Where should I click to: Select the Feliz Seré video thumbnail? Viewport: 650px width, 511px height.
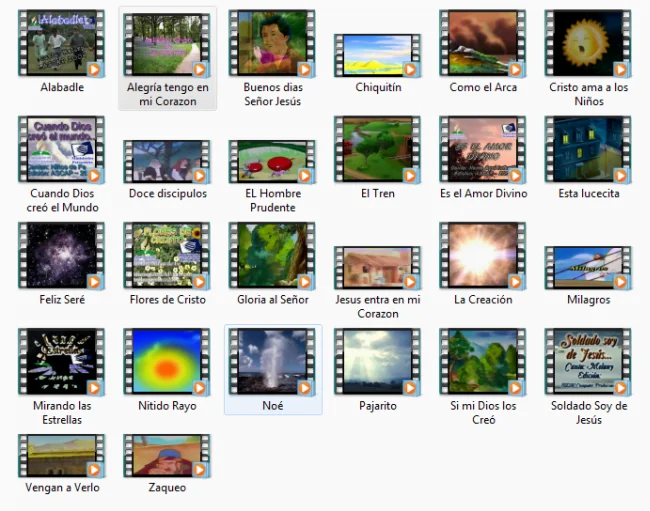[61, 256]
